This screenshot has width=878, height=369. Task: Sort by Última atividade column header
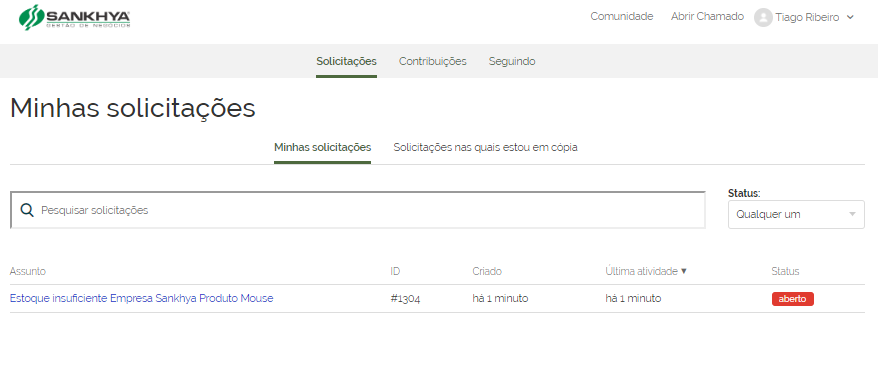pyautogui.click(x=646, y=271)
